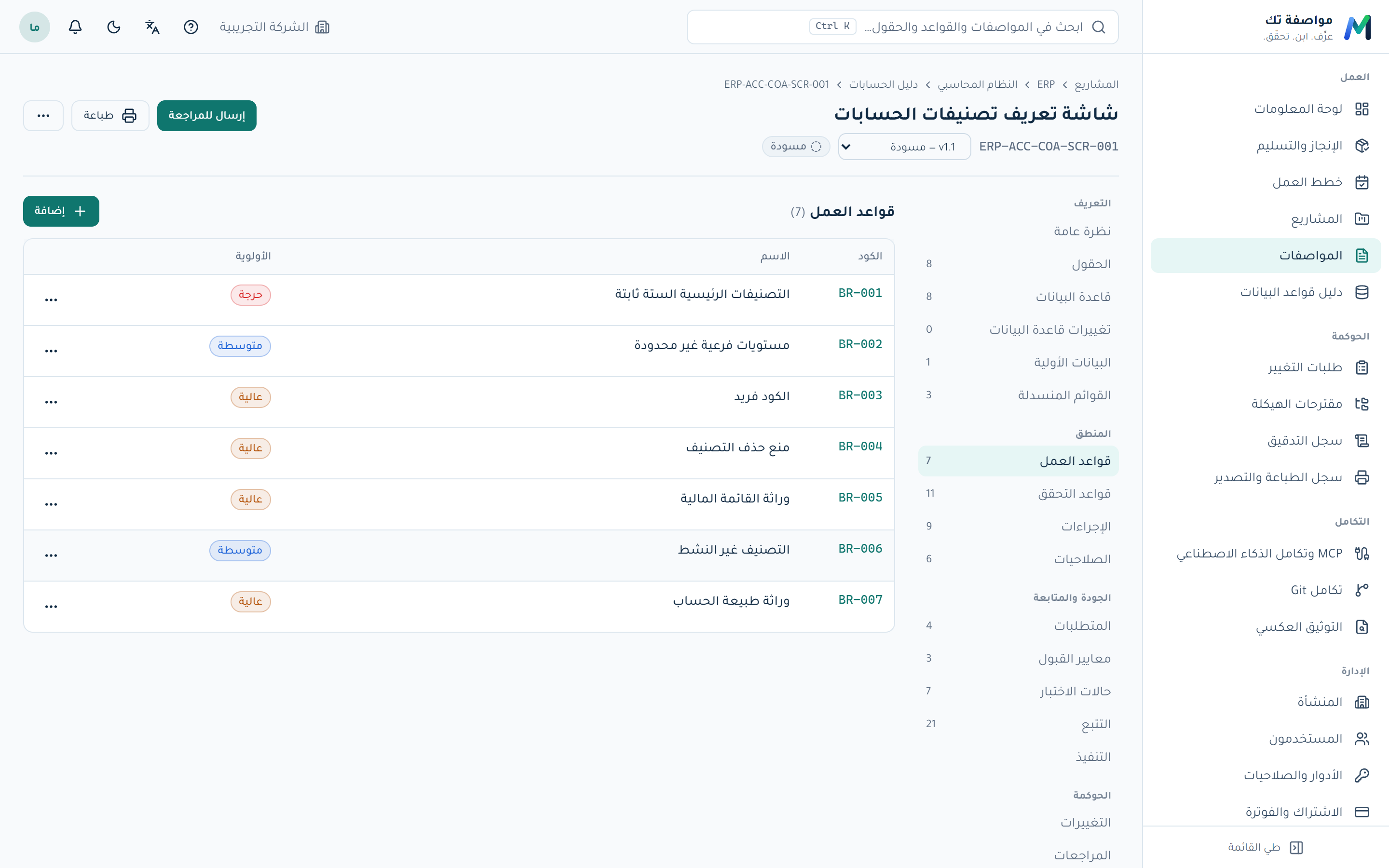Image resolution: width=1389 pixels, height=868 pixels.
Task: Click the الشركة التجريبية company selector
Action: coord(274,27)
